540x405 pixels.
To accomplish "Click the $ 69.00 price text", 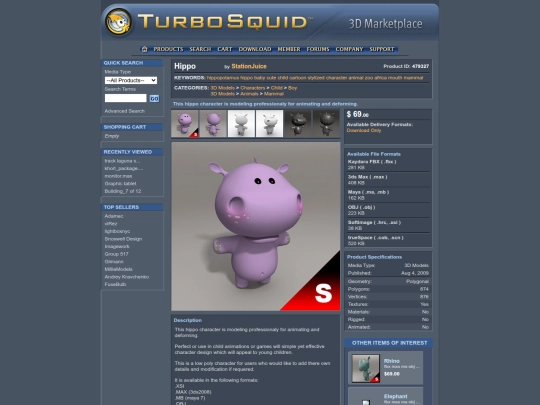I will point(357,114).
